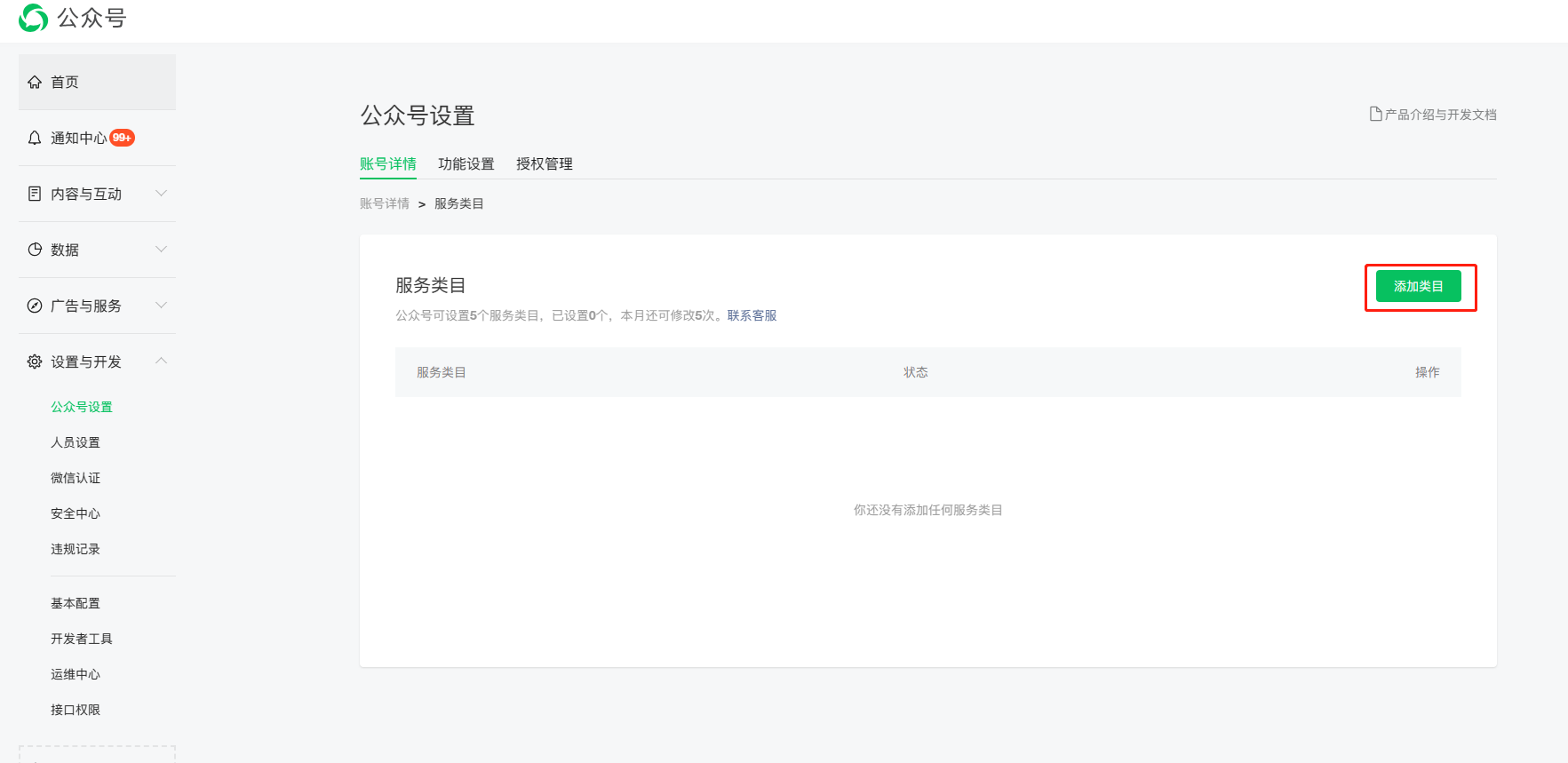Click the bell icon for 通知中心
Image resolution: width=1568 pixels, height=763 pixels.
(35, 138)
